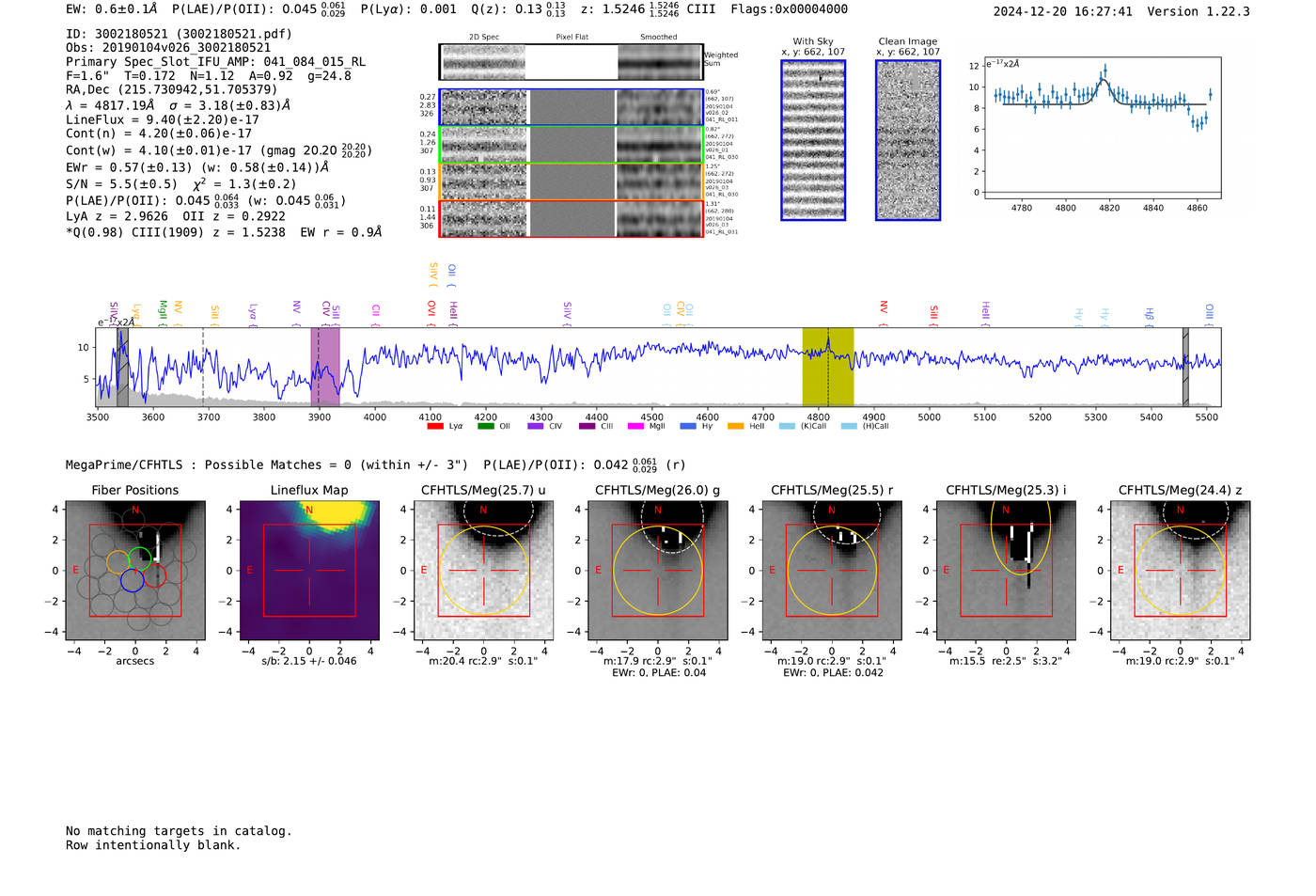Open the CFHTLS/Meg(26.0) g image

tap(658, 571)
